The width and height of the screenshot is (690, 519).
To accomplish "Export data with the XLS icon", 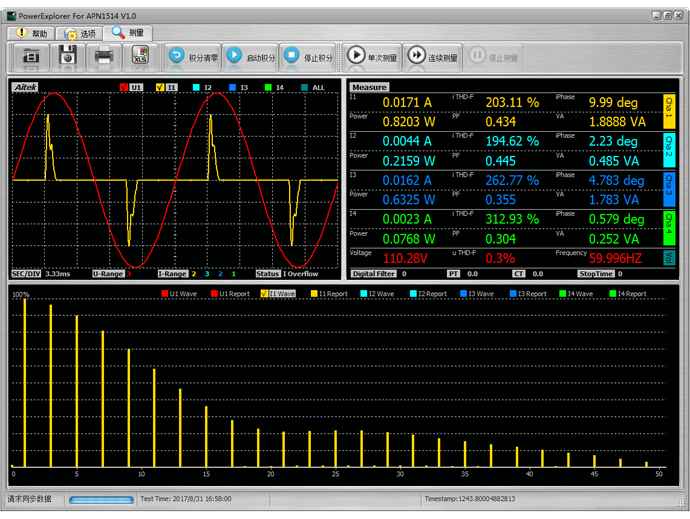I will pos(140,57).
